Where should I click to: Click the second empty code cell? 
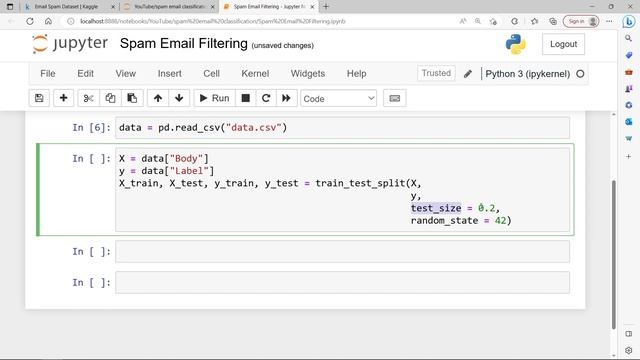(342, 282)
